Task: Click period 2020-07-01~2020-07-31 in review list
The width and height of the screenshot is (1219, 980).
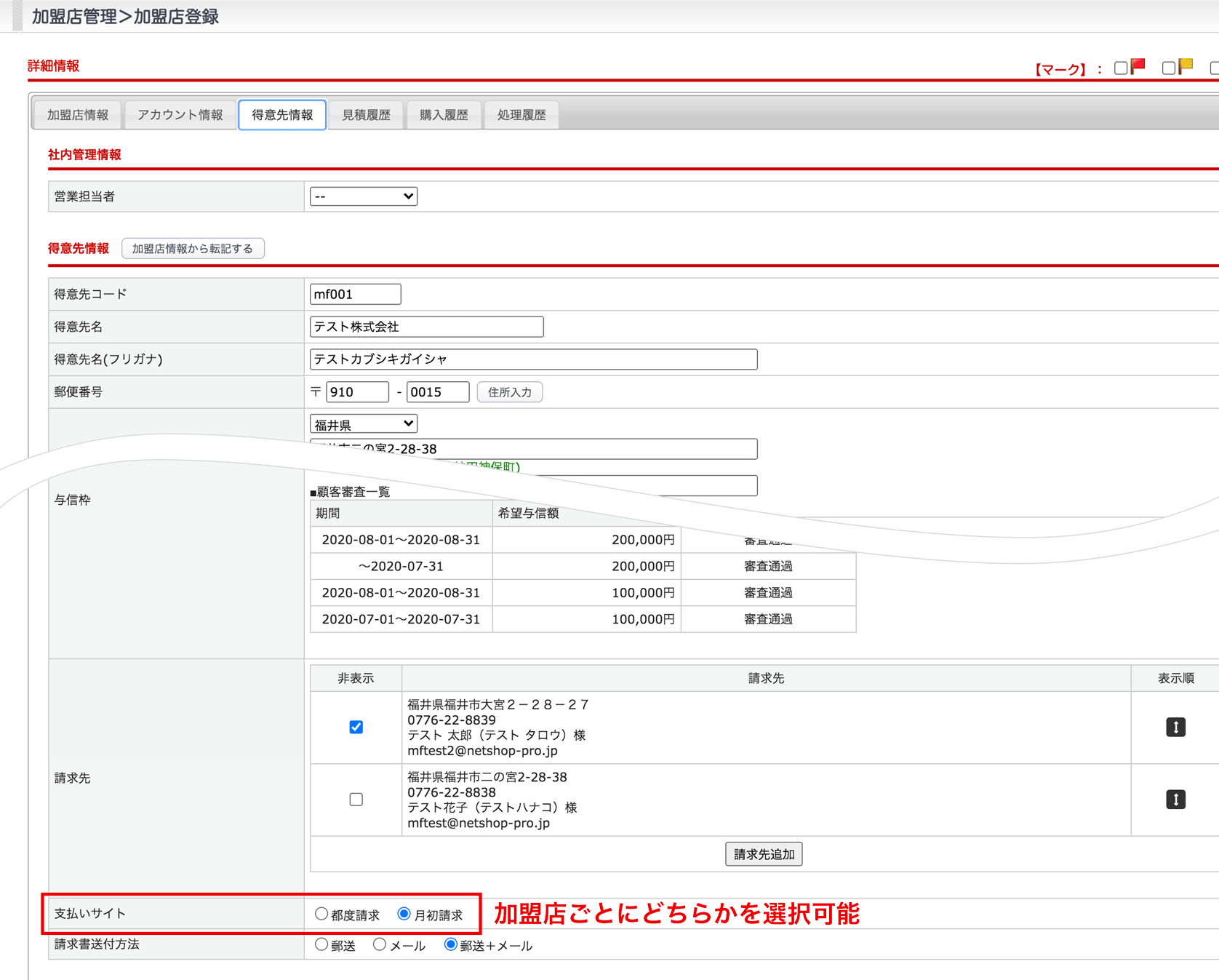Action: coord(401,619)
